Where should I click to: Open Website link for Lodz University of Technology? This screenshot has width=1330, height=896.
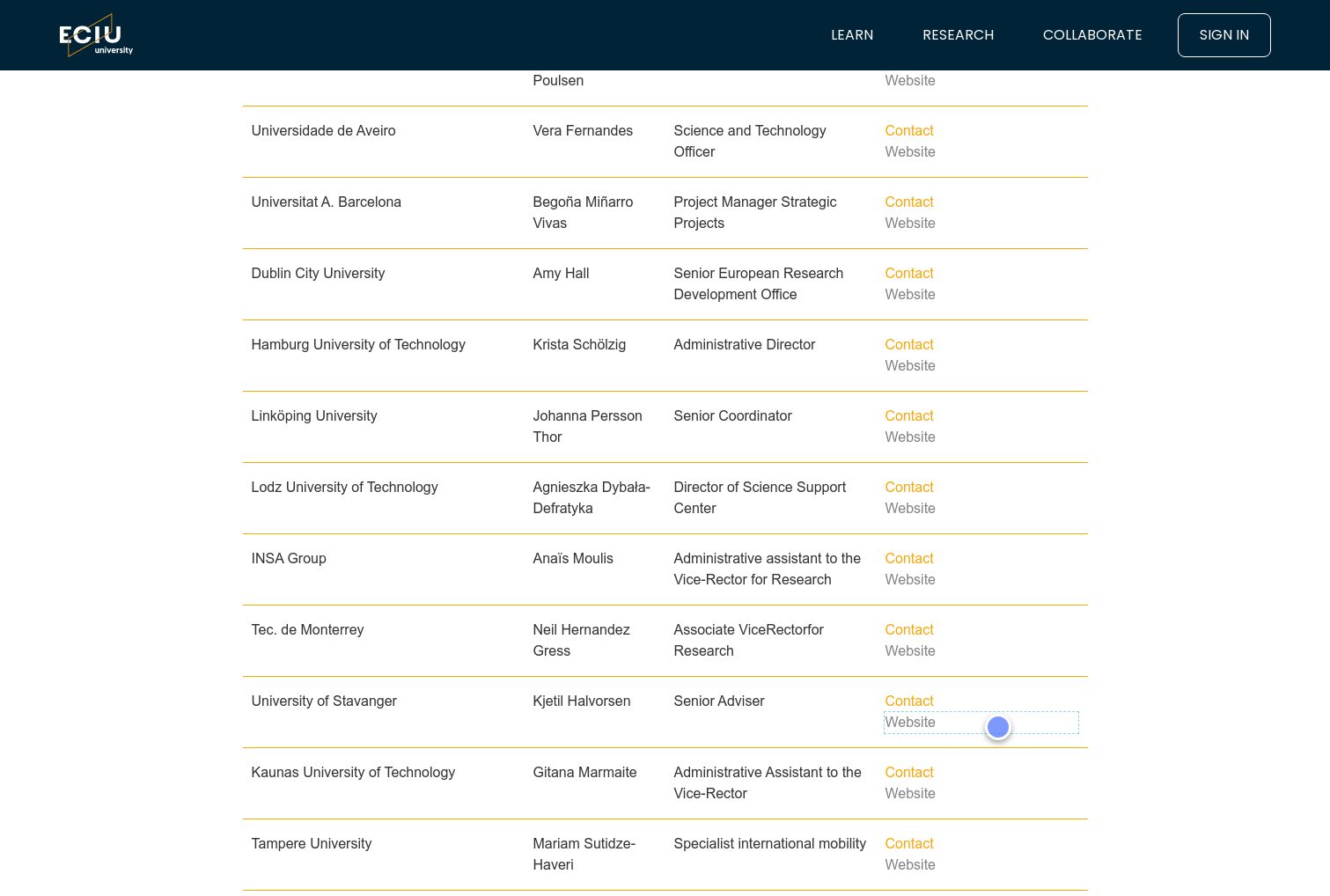[910, 508]
